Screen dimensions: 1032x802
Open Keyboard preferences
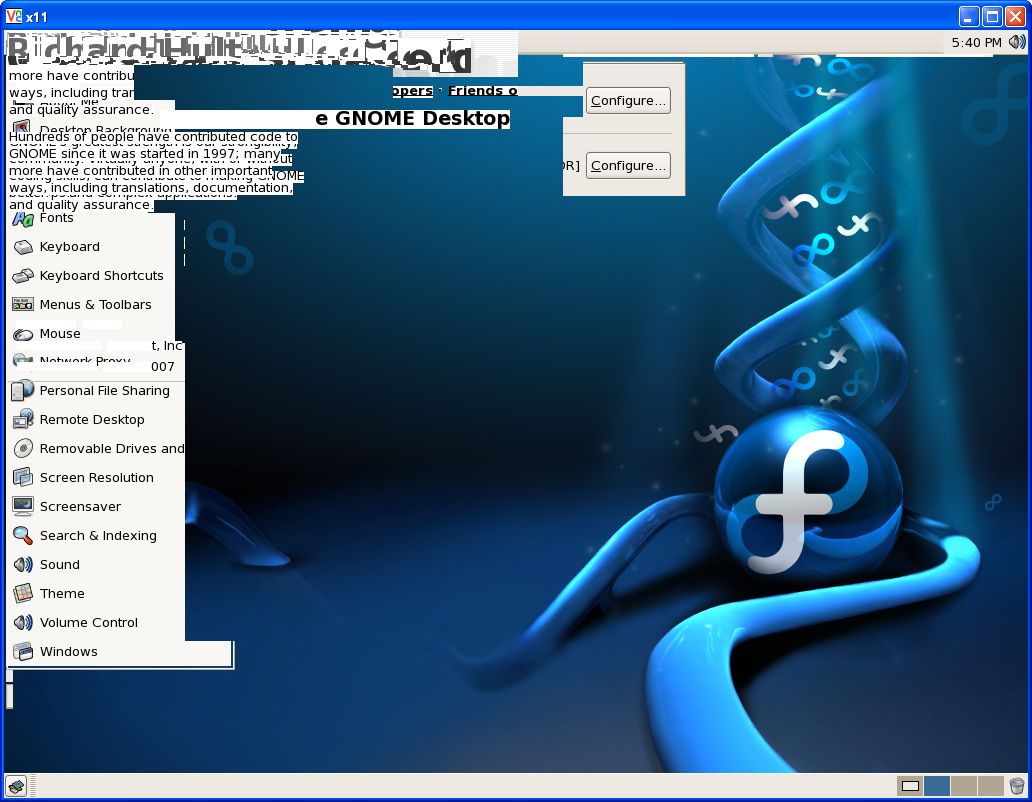tap(69, 247)
